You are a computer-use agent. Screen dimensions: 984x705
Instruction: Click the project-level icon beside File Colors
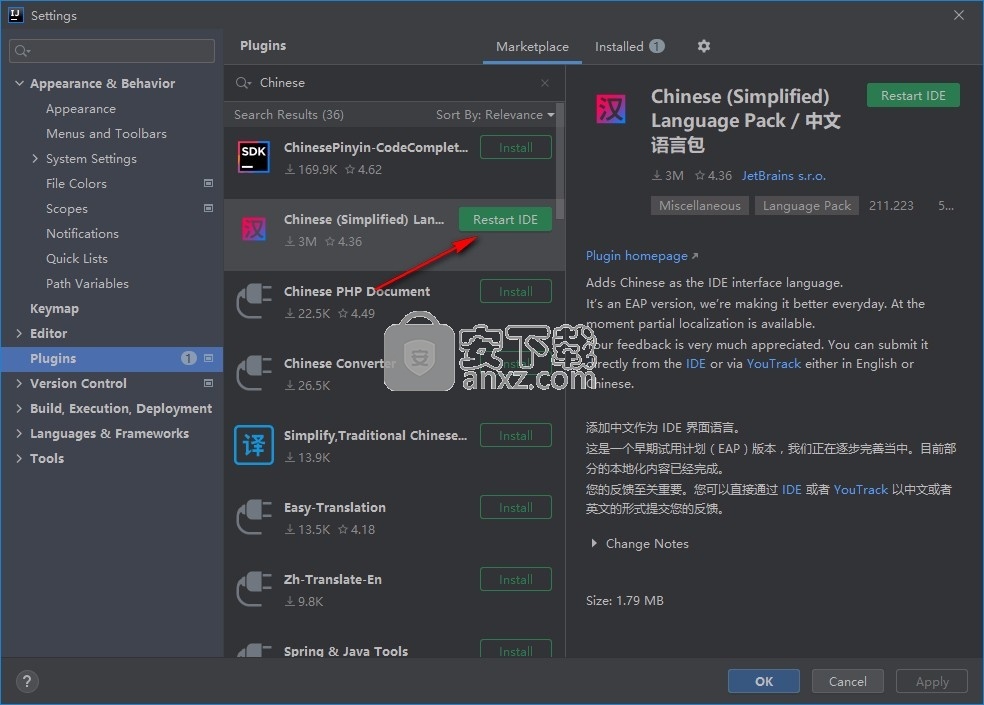pyautogui.click(x=208, y=183)
